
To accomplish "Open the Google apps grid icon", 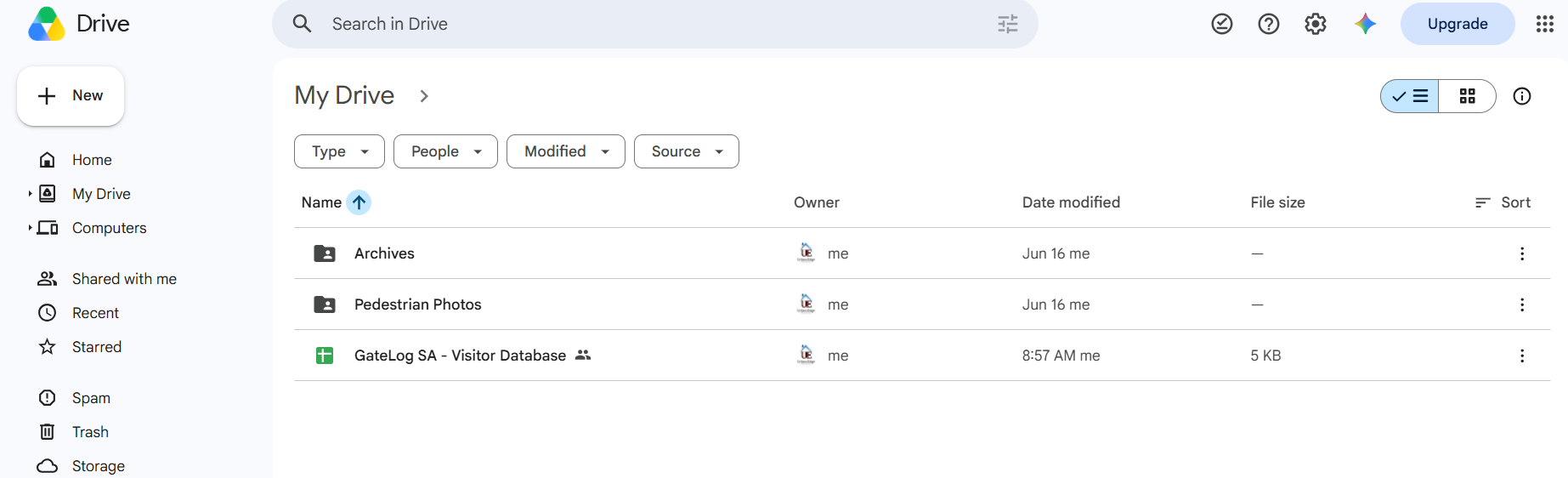I will (x=1545, y=24).
